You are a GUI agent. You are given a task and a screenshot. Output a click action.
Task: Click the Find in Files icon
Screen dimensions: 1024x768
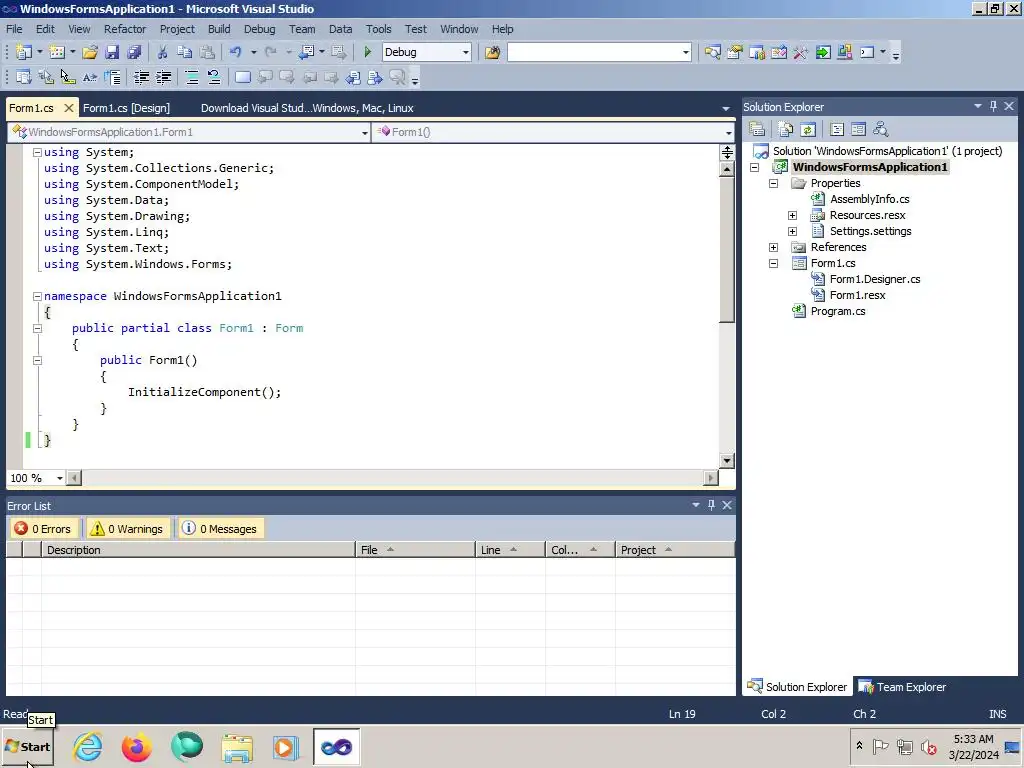click(492, 52)
